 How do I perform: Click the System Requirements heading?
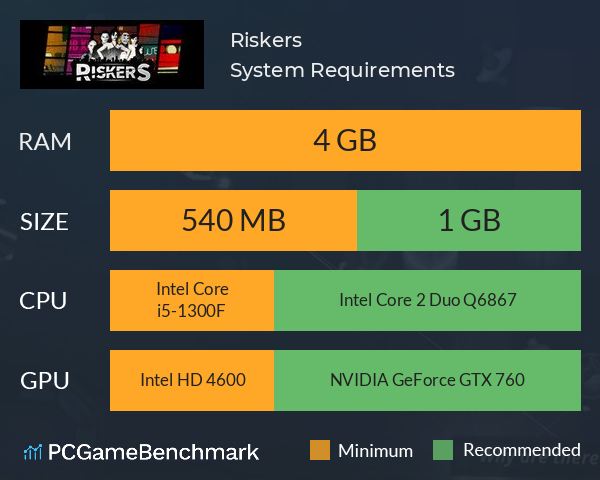tap(342, 70)
